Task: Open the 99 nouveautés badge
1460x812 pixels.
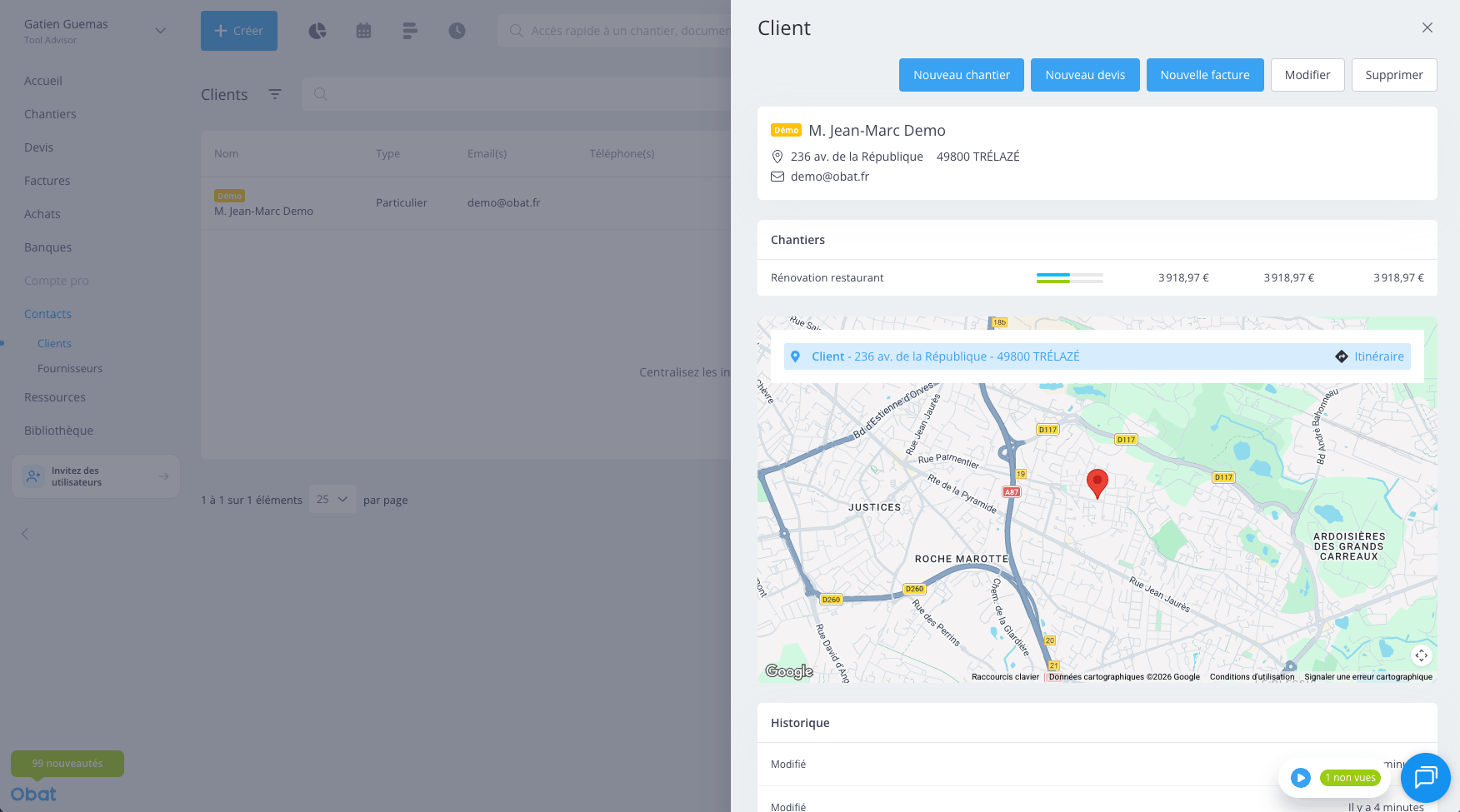Action: tap(67, 764)
